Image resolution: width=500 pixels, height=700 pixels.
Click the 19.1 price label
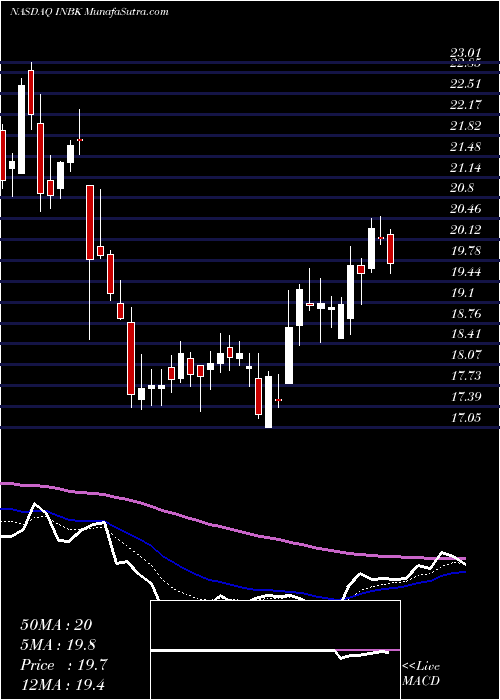click(462, 293)
